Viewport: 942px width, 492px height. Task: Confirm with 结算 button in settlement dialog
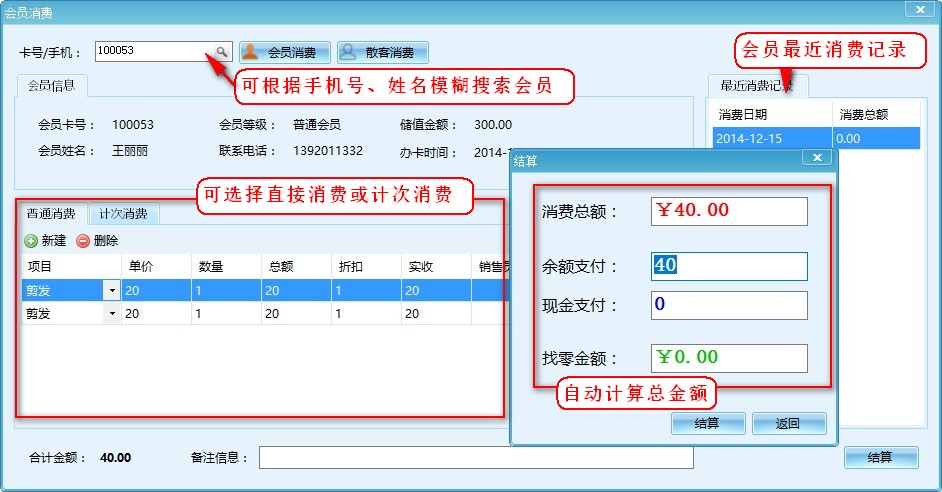tap(707, 423)
